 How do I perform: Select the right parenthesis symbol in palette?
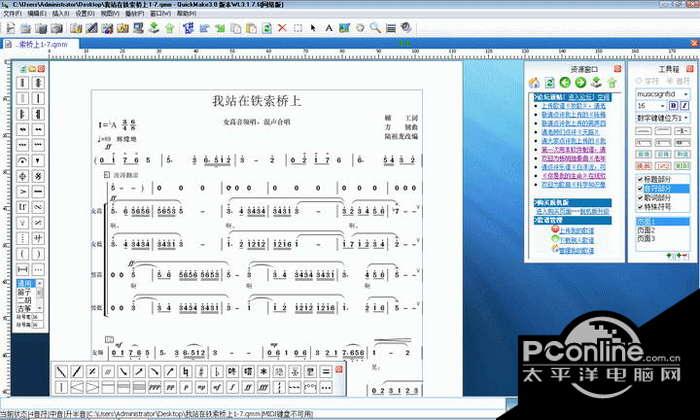(x=38, y=254)
